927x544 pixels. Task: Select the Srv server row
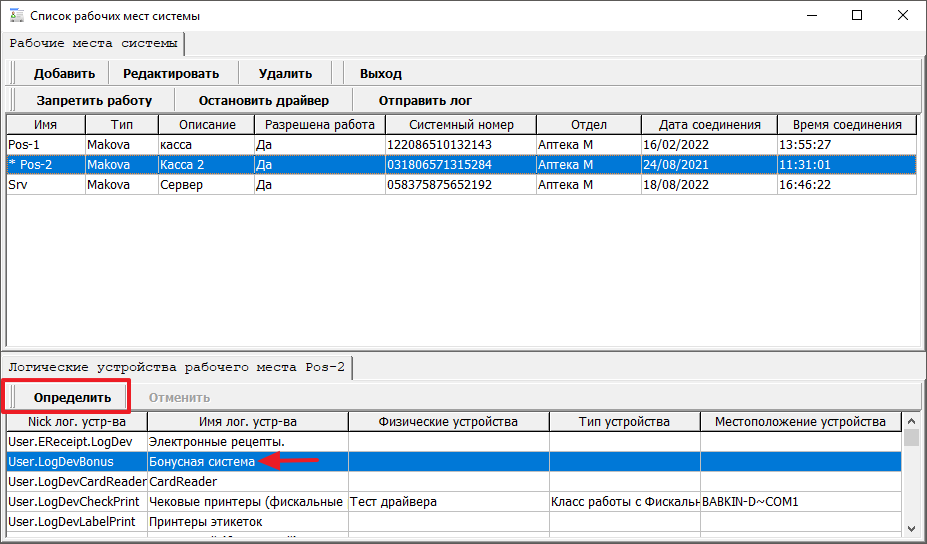point(45,185)
